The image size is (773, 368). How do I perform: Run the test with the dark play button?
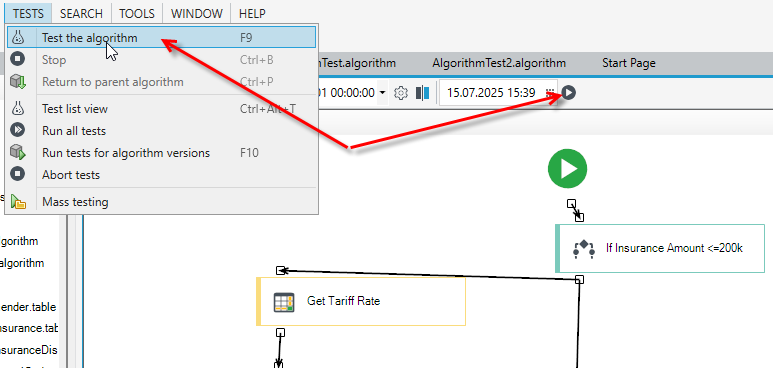[x=568, y=93]
